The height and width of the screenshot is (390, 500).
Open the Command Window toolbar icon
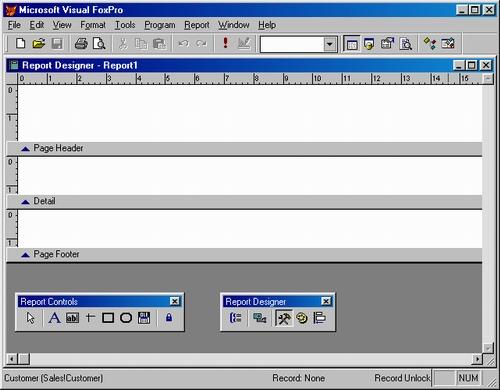point(352,44)
